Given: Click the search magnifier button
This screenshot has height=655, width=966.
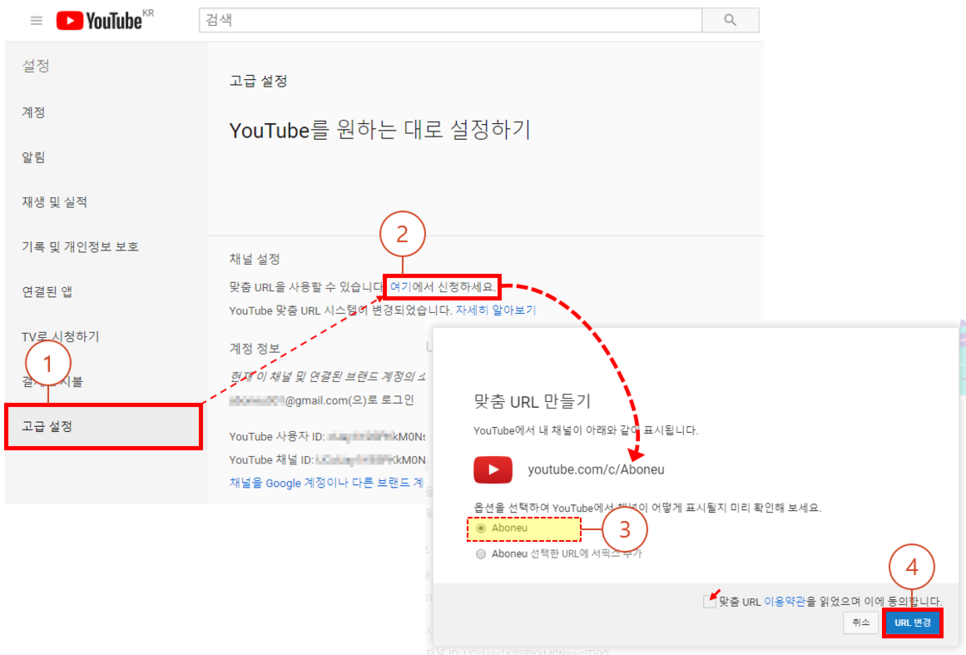Looking at the screenshot, I should coord(730,20).
